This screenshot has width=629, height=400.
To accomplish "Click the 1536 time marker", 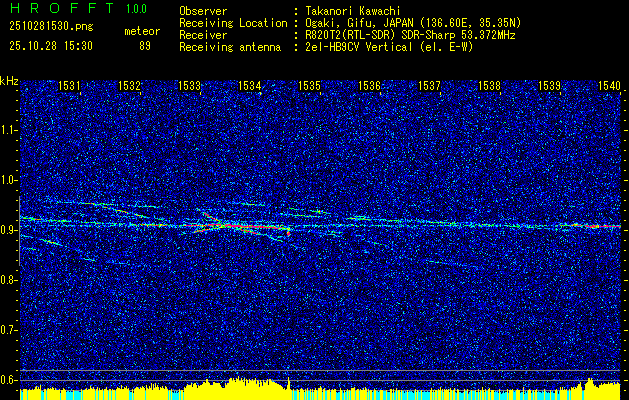I will coord(369,85).
